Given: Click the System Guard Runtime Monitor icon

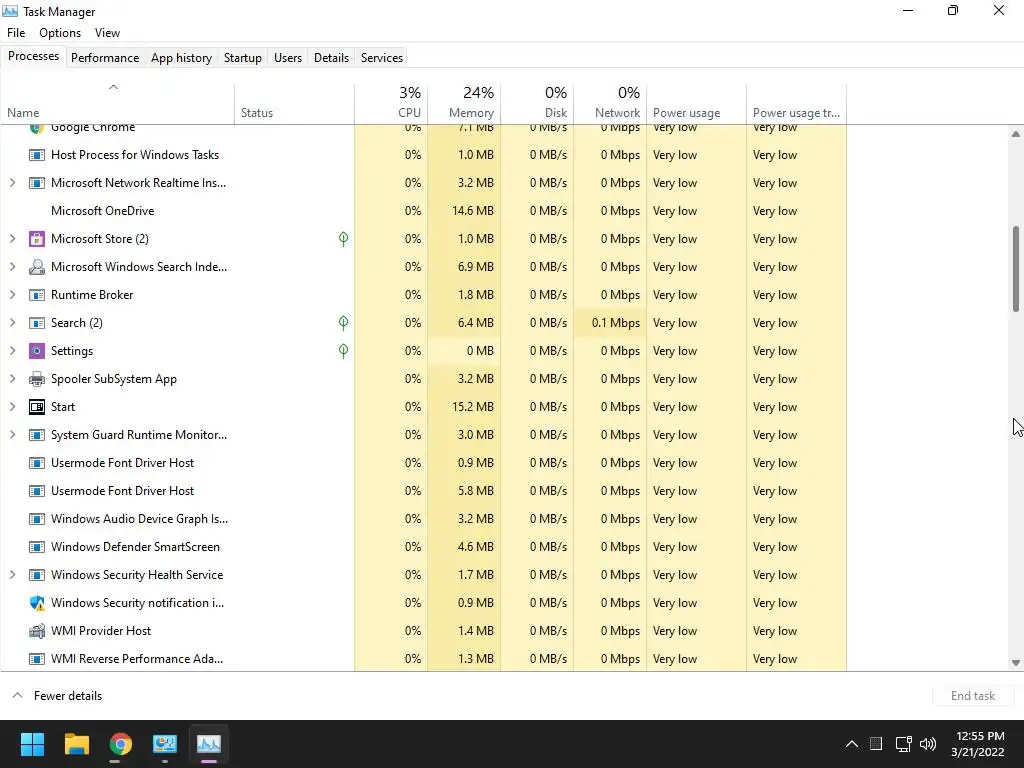Looking at the screenshot, I should [x=37, y=435].
